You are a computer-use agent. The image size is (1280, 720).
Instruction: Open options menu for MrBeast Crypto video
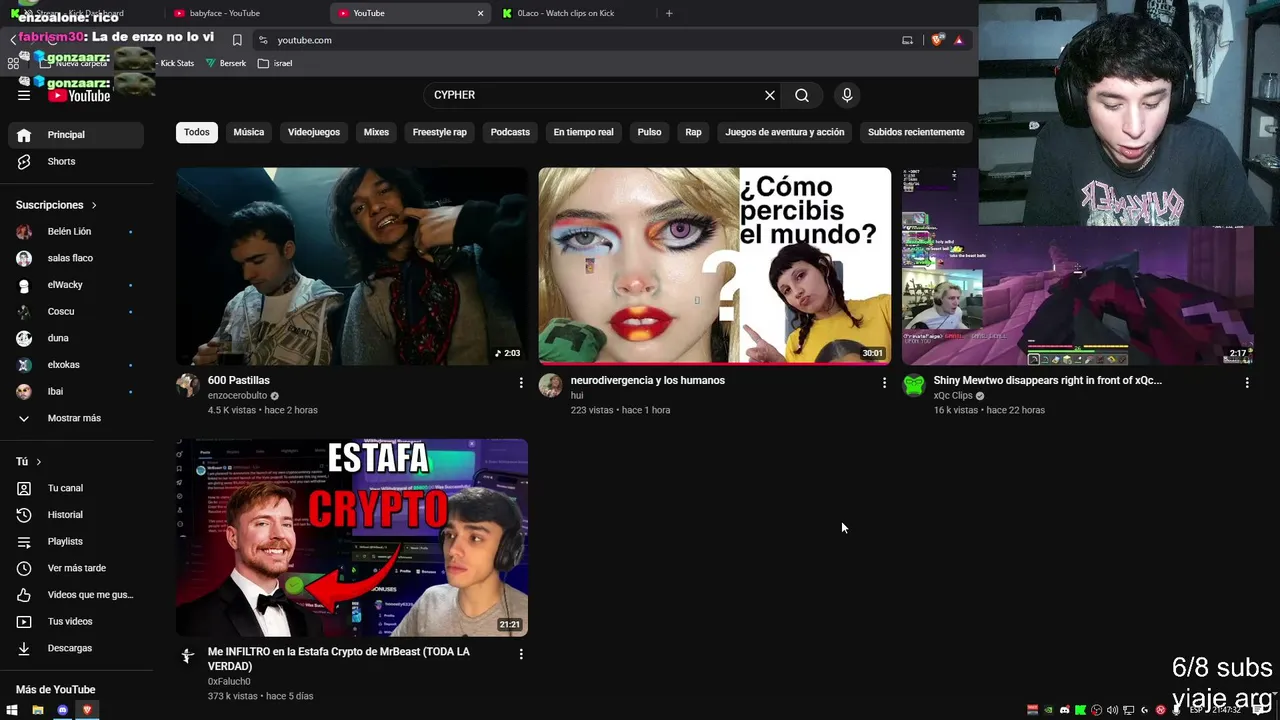coord(521,654)
